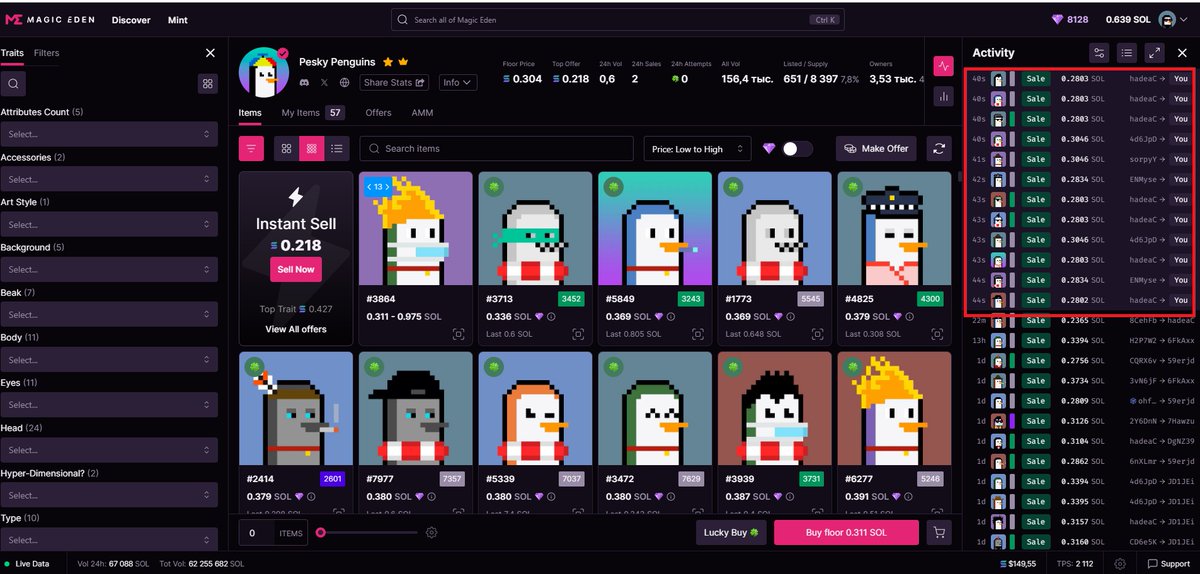Refresh the item listings

[x=939, y=148]
